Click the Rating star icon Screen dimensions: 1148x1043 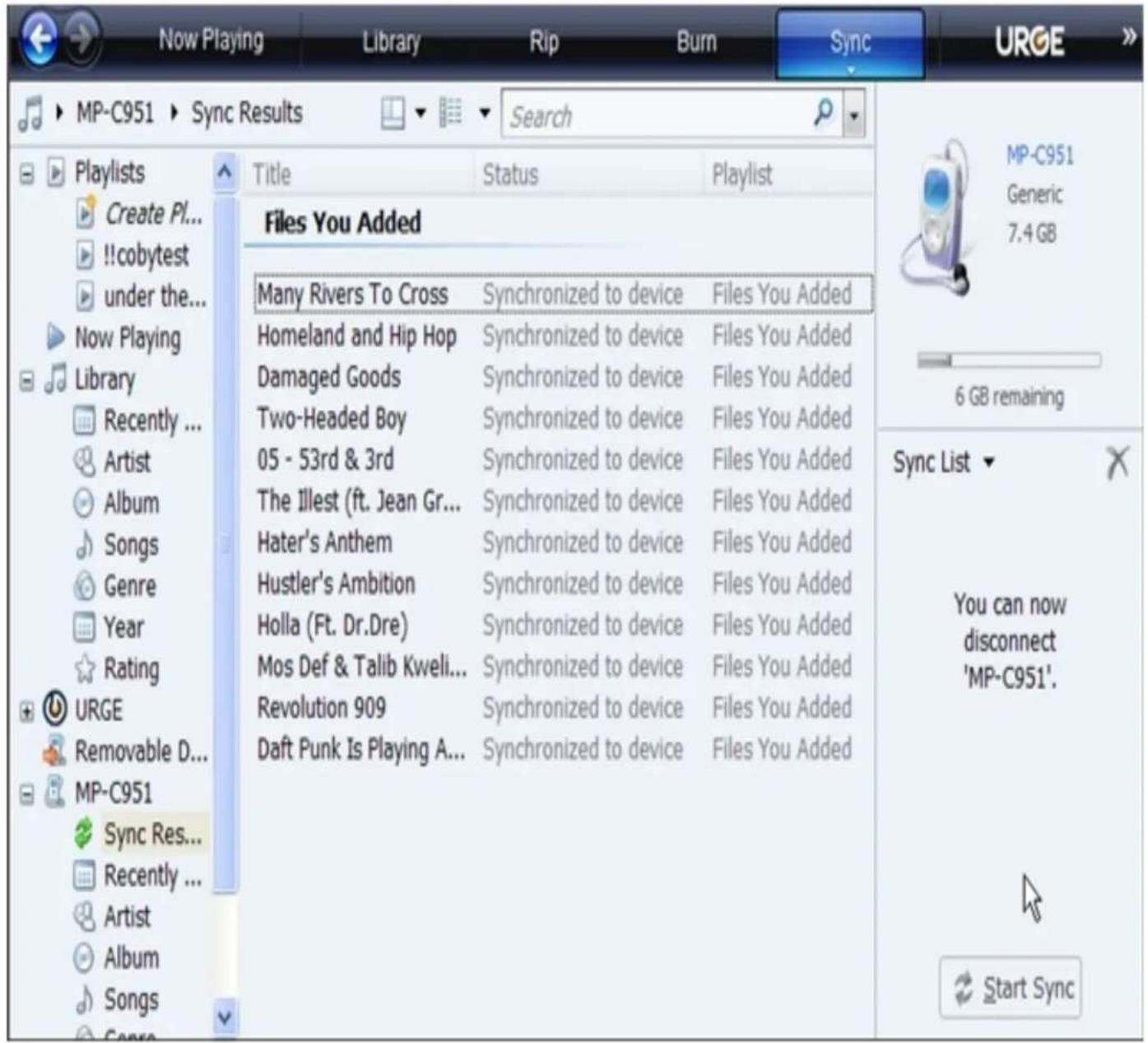pyautogui.click(x=84, y=669)
